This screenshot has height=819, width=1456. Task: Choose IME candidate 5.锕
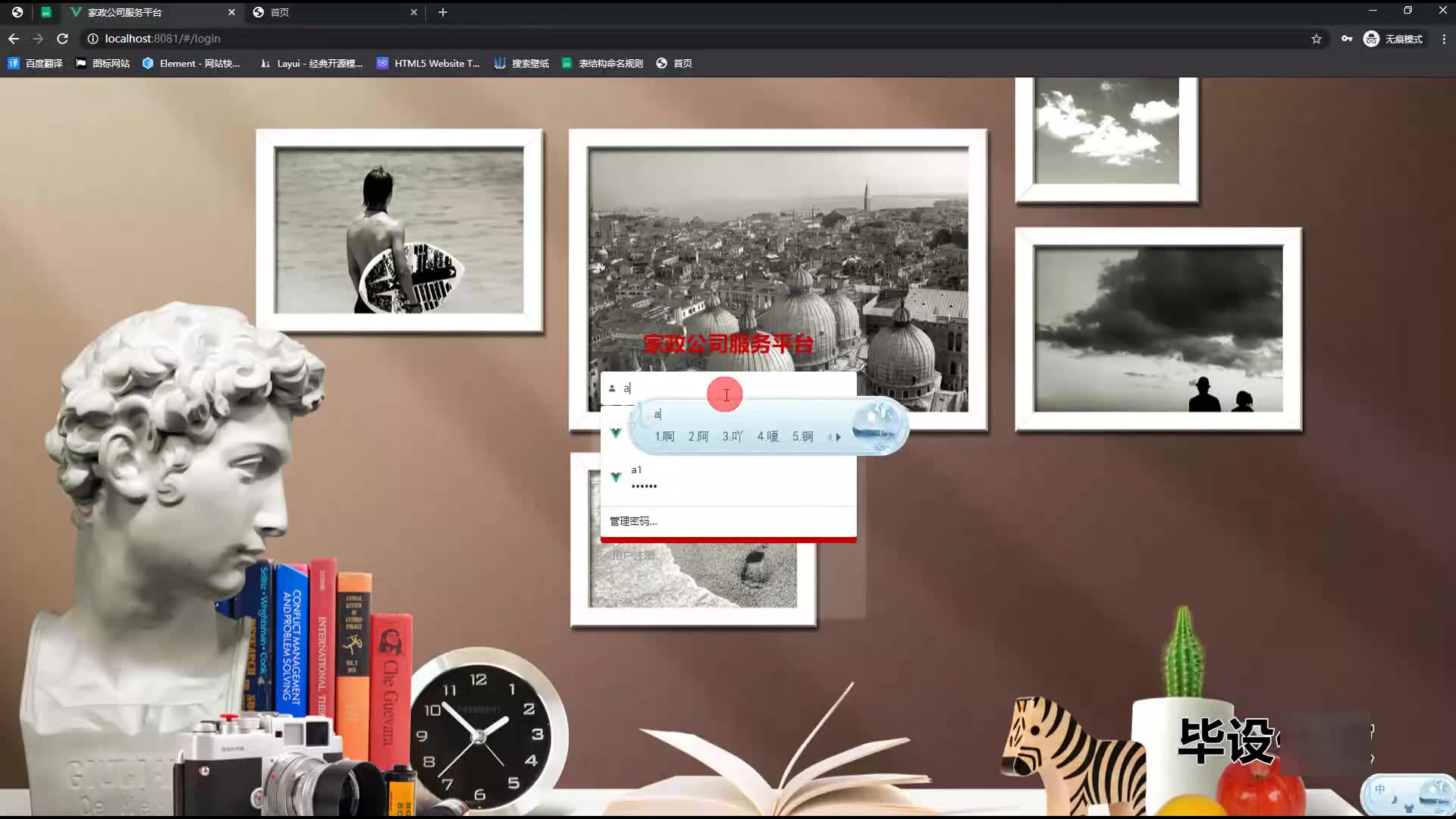[x=802, y=437]
